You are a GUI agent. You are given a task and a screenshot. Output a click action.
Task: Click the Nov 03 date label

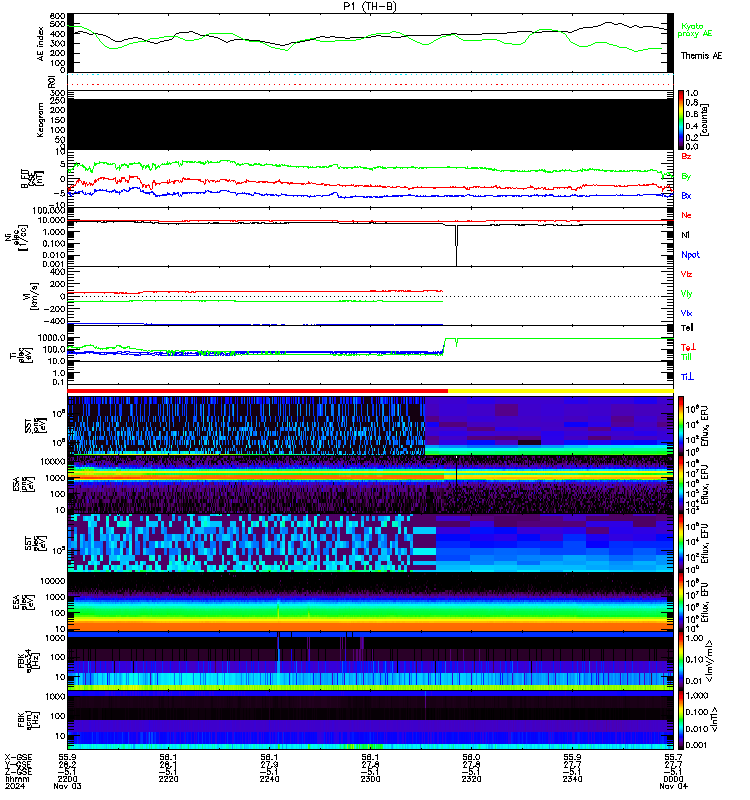point(67,786)
